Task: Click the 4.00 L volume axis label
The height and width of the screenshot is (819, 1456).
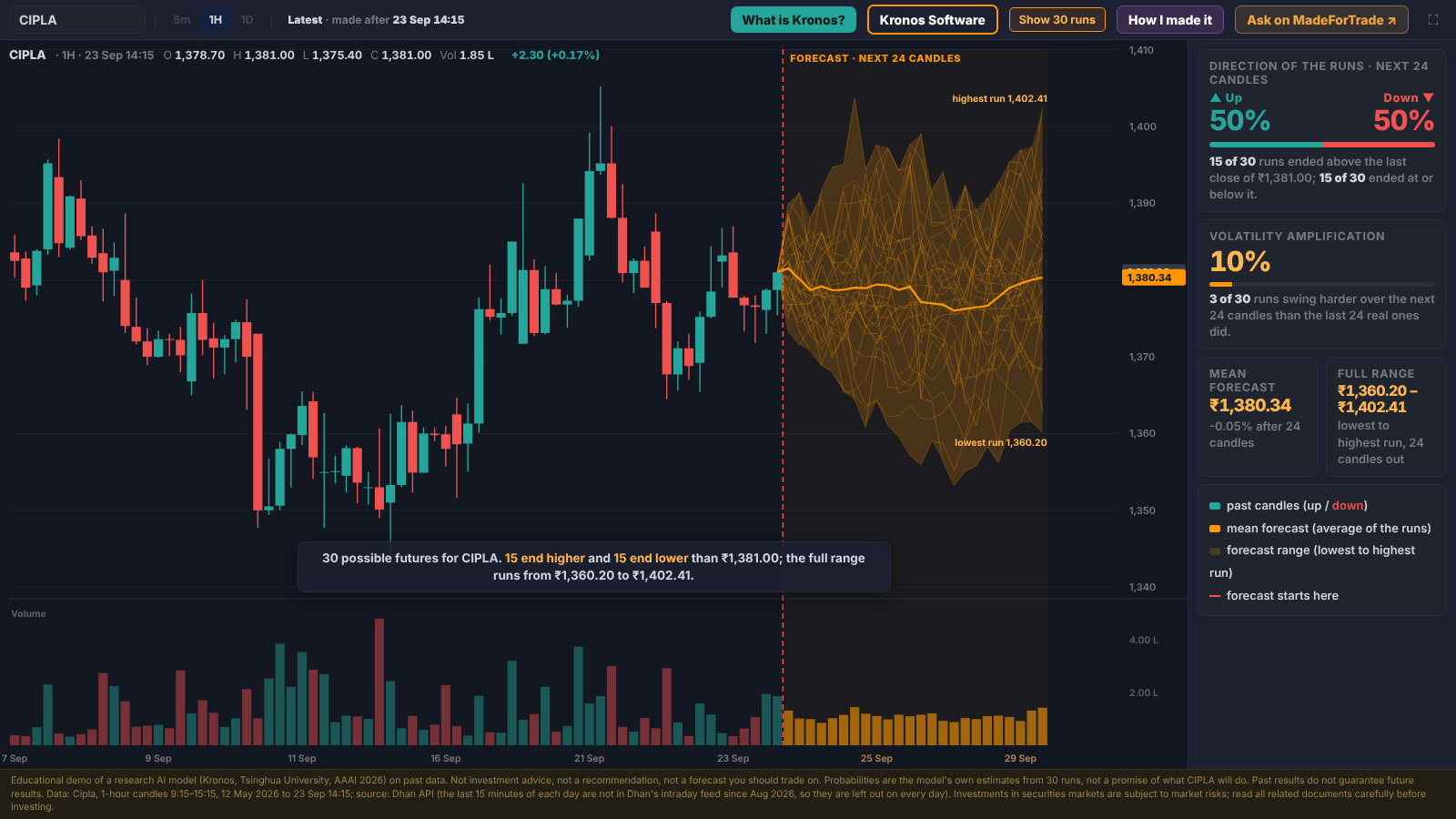Action: [x=1144, y=640]
